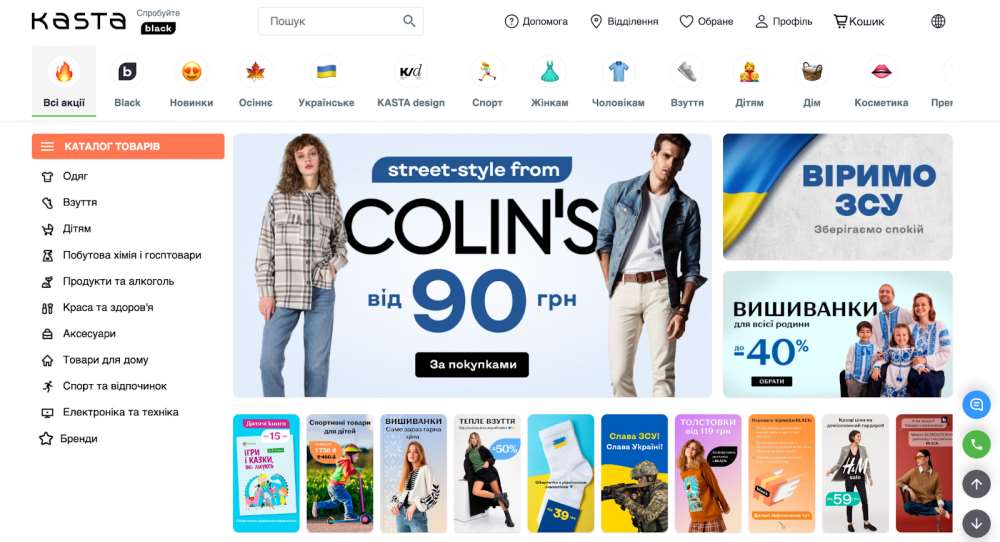Click the green phone call icon
The width and height of the screenshot is (1000, 542).
976,444
